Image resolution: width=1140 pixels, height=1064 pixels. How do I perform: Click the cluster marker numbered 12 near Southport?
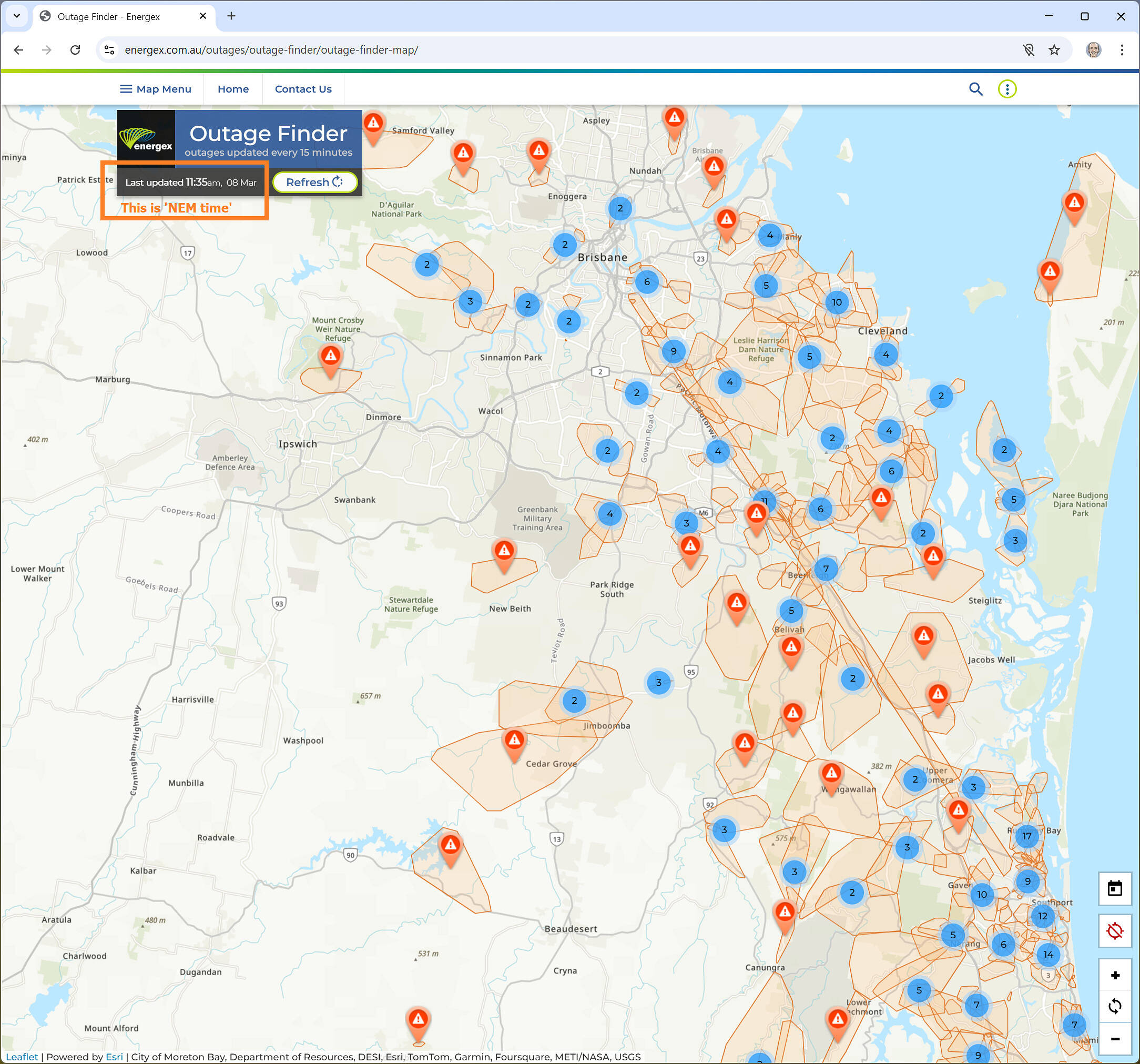point(1043,916)
